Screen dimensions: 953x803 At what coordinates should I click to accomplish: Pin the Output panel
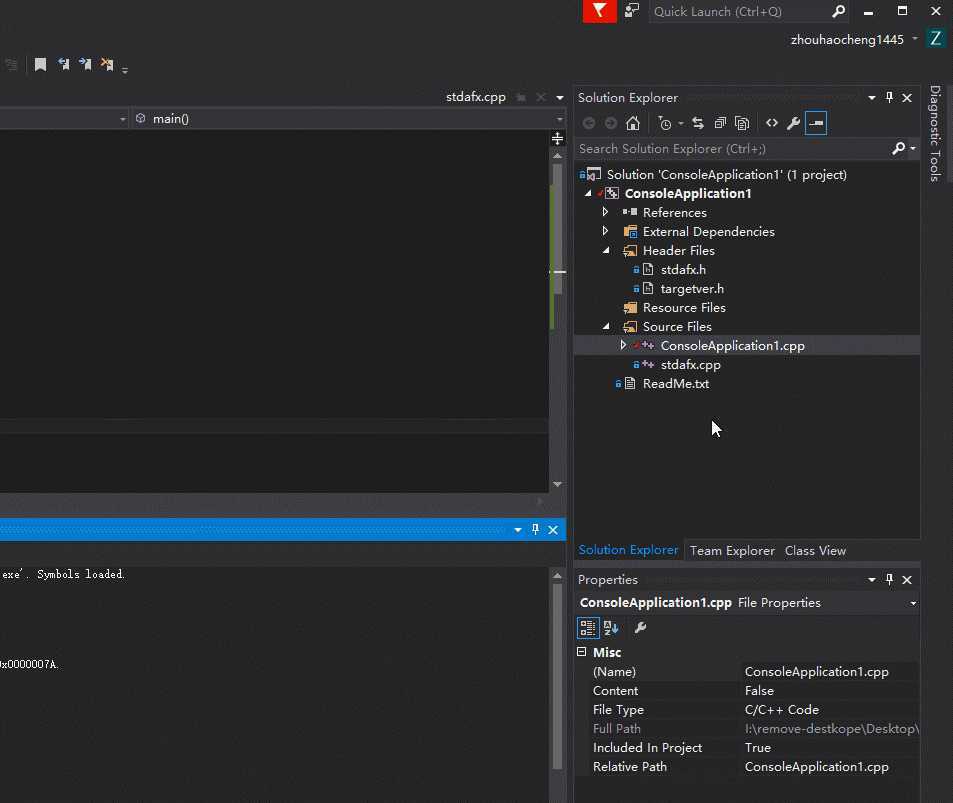point(535,529)
